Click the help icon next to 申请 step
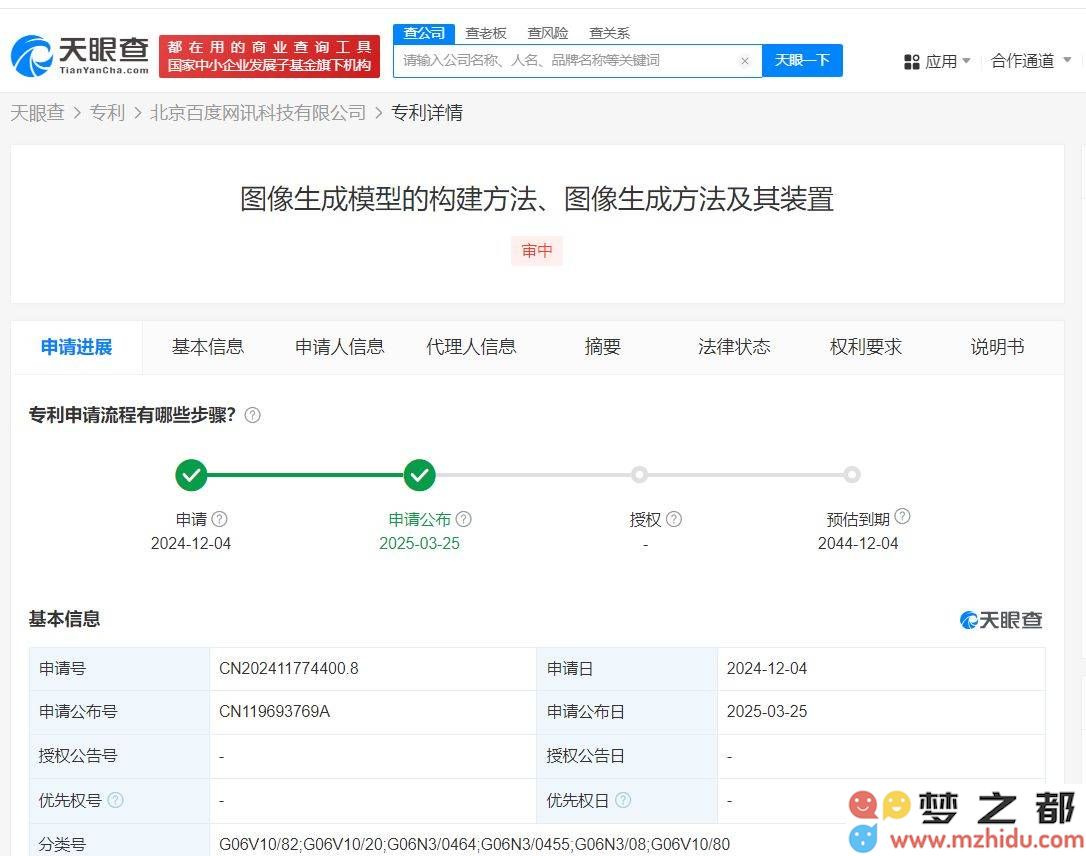Viewport: 1086px width, 856px height. [x=220, y=519]
